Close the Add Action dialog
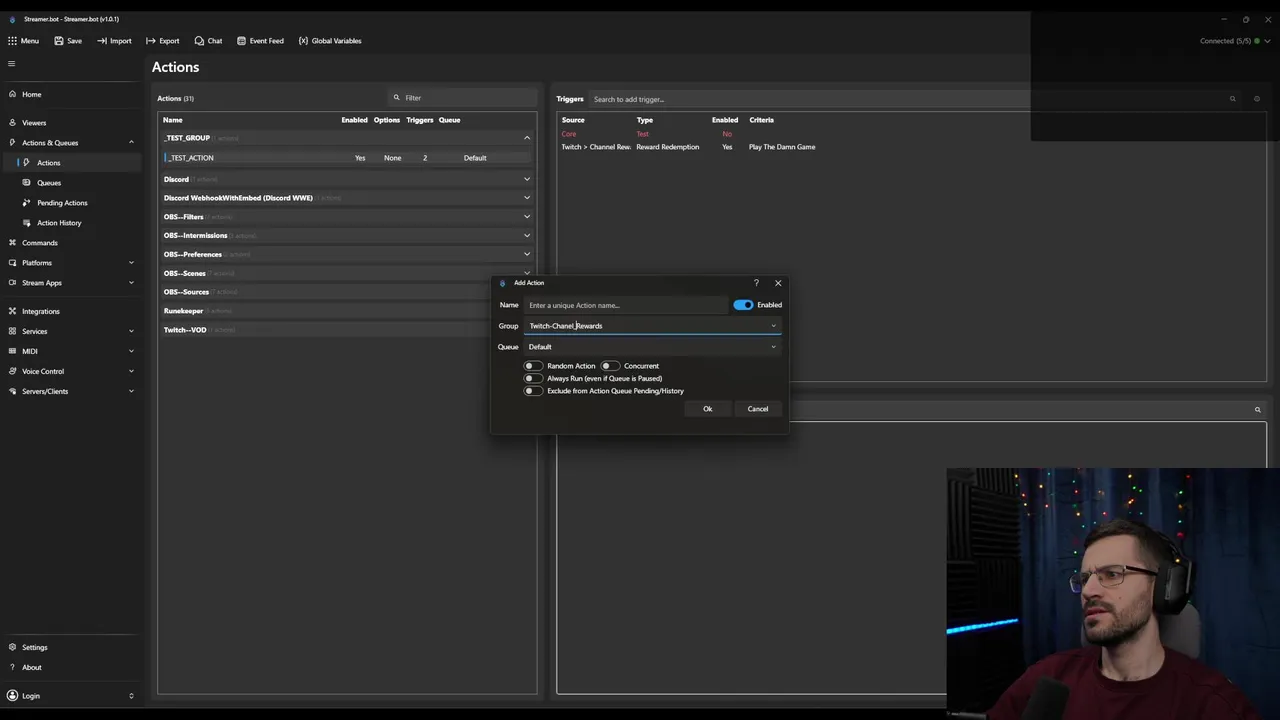 [x=778, y=283]
